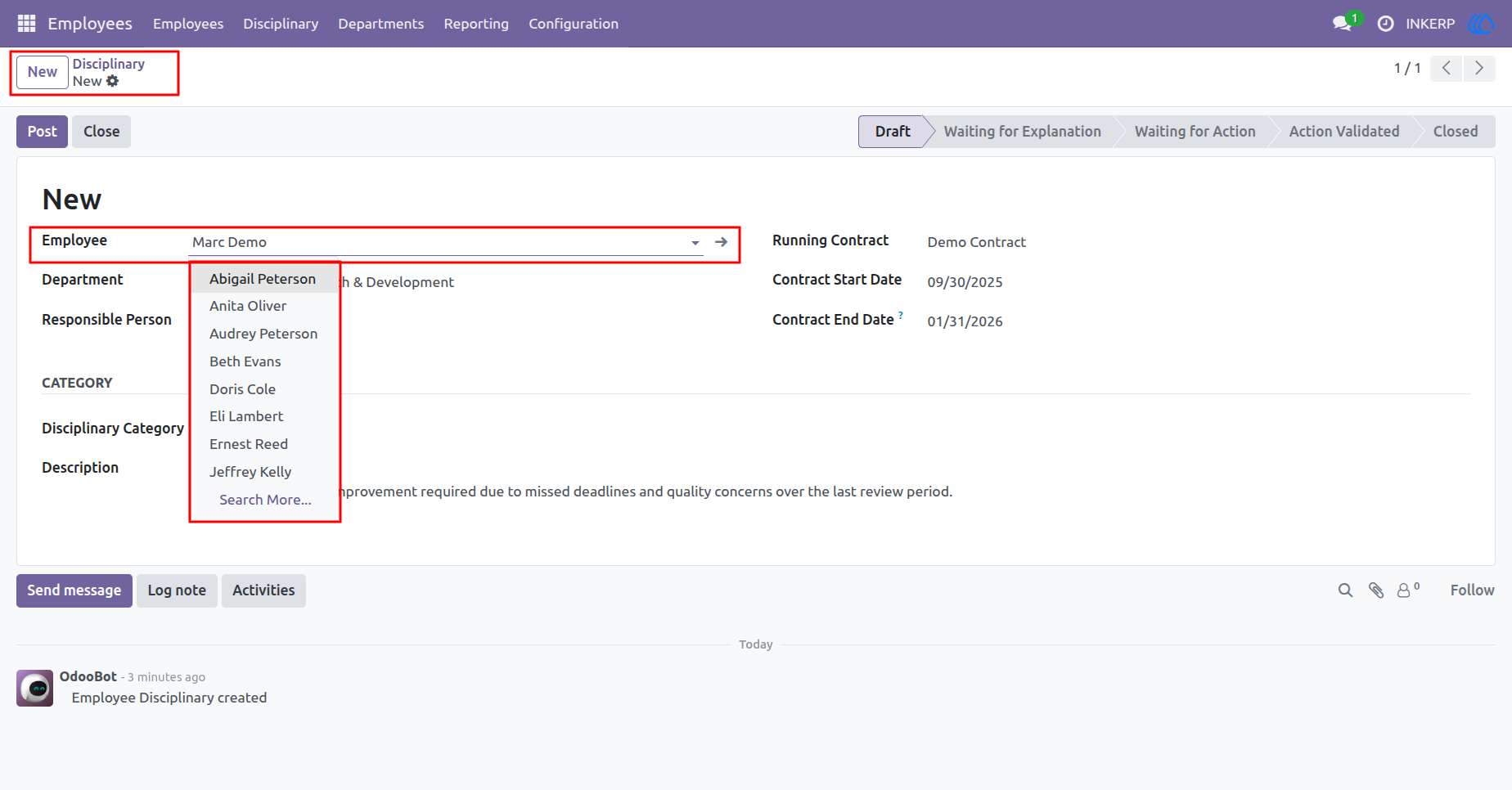The image size is (1512, 790).
Task: Set status to Waiting for Action
Action: (x=1195, y=132)
